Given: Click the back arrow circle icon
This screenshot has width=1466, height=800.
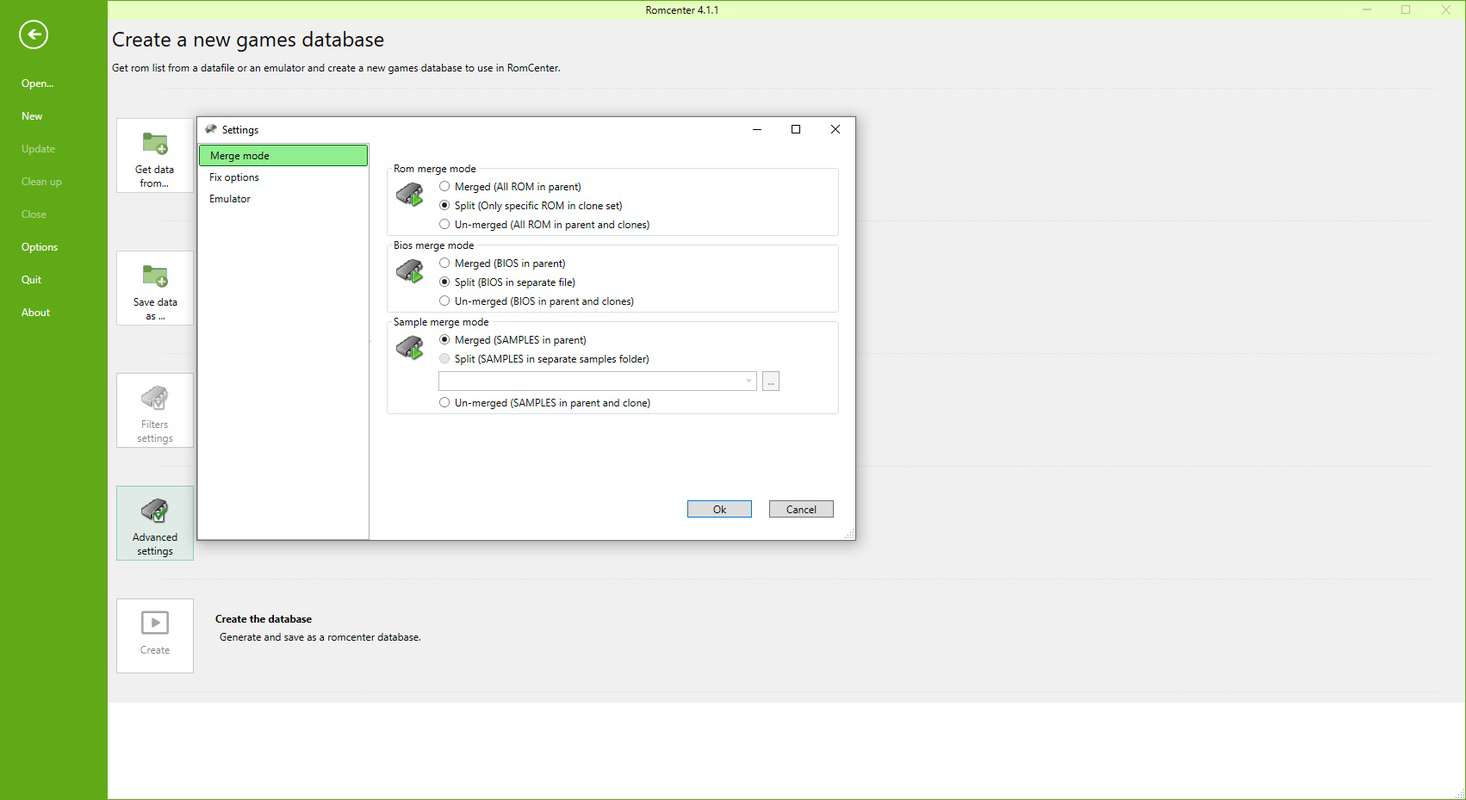Looking at the screenshot, I should [34, 35].
